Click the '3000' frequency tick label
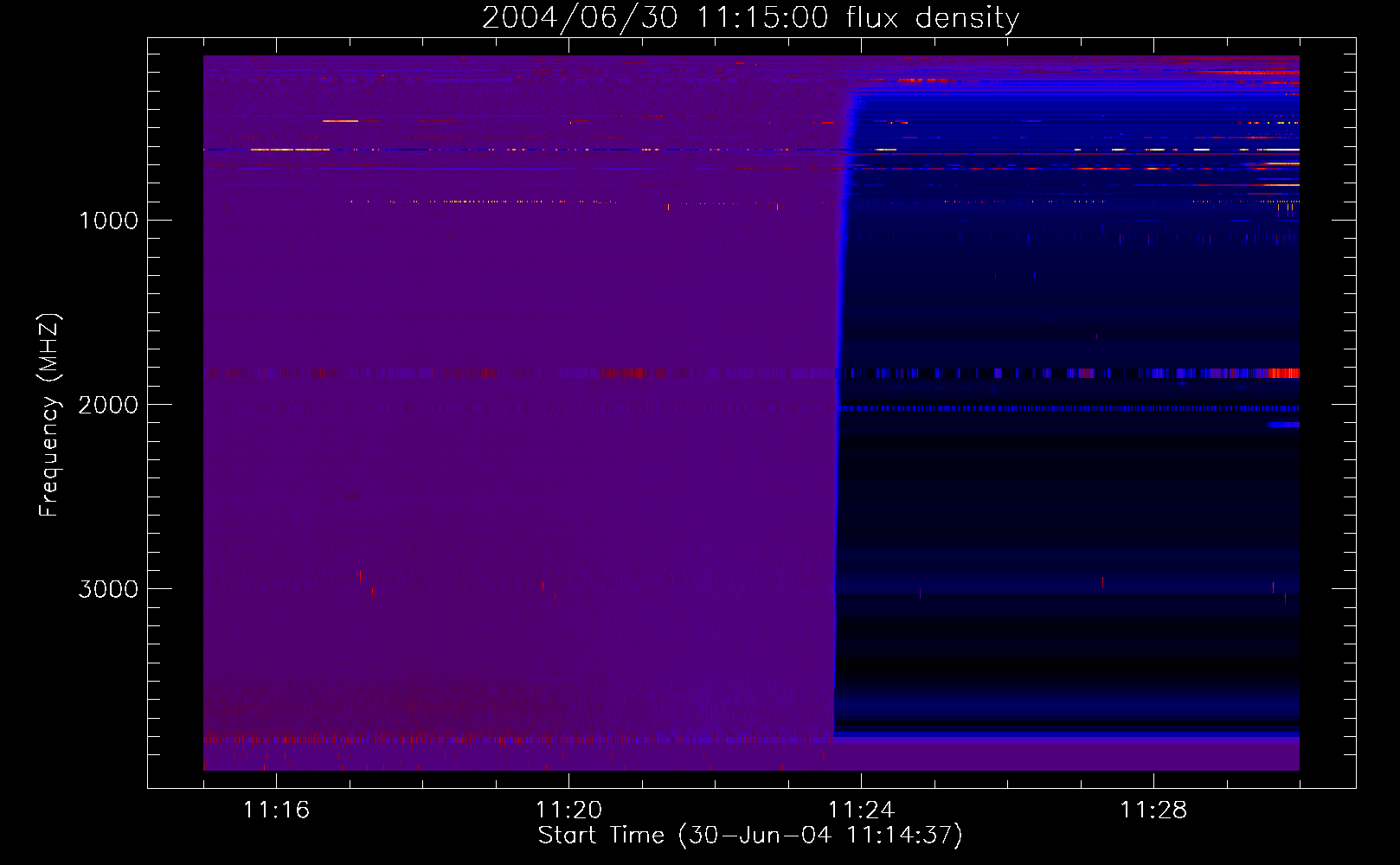1400x865 pixels. coord(108,589)
